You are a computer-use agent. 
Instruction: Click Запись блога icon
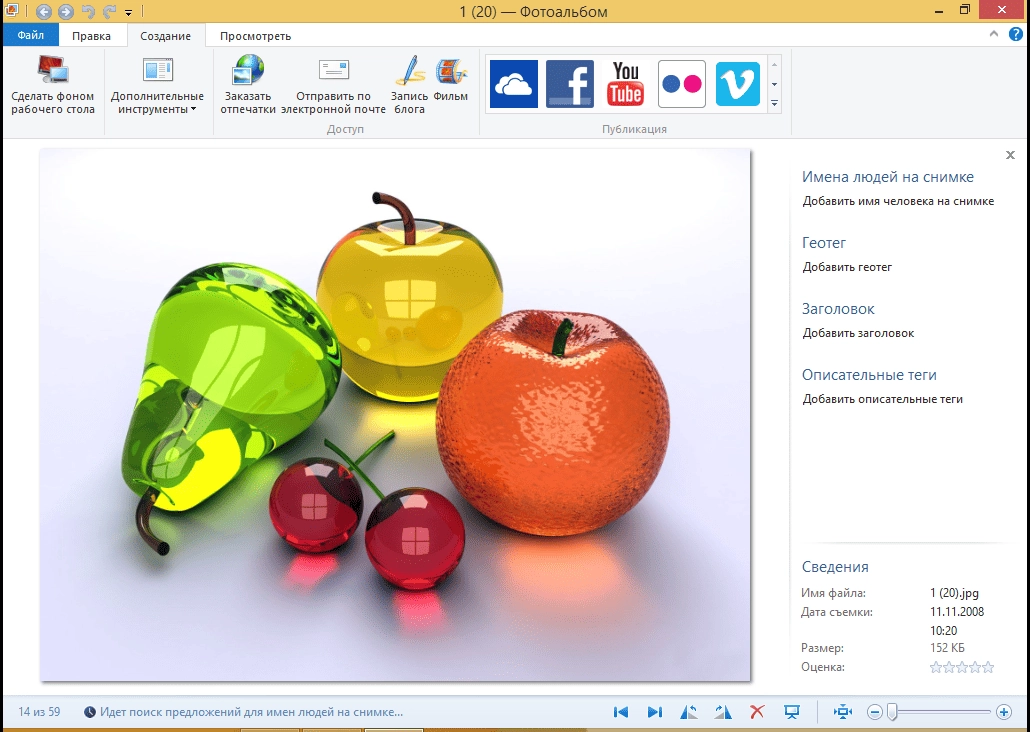(x=410, y=70)
